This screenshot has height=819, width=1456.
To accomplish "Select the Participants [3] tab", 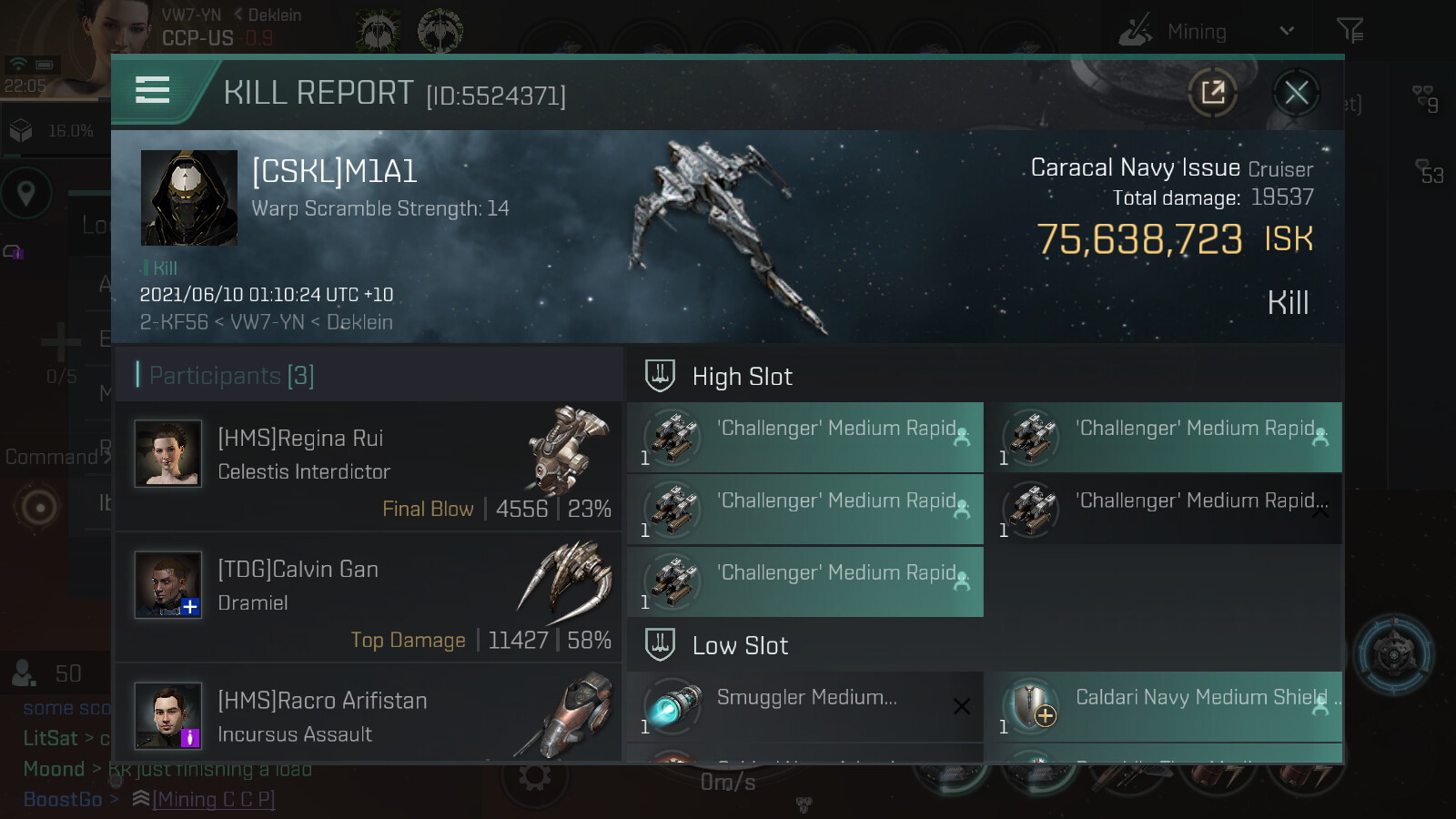I will 231,375.
